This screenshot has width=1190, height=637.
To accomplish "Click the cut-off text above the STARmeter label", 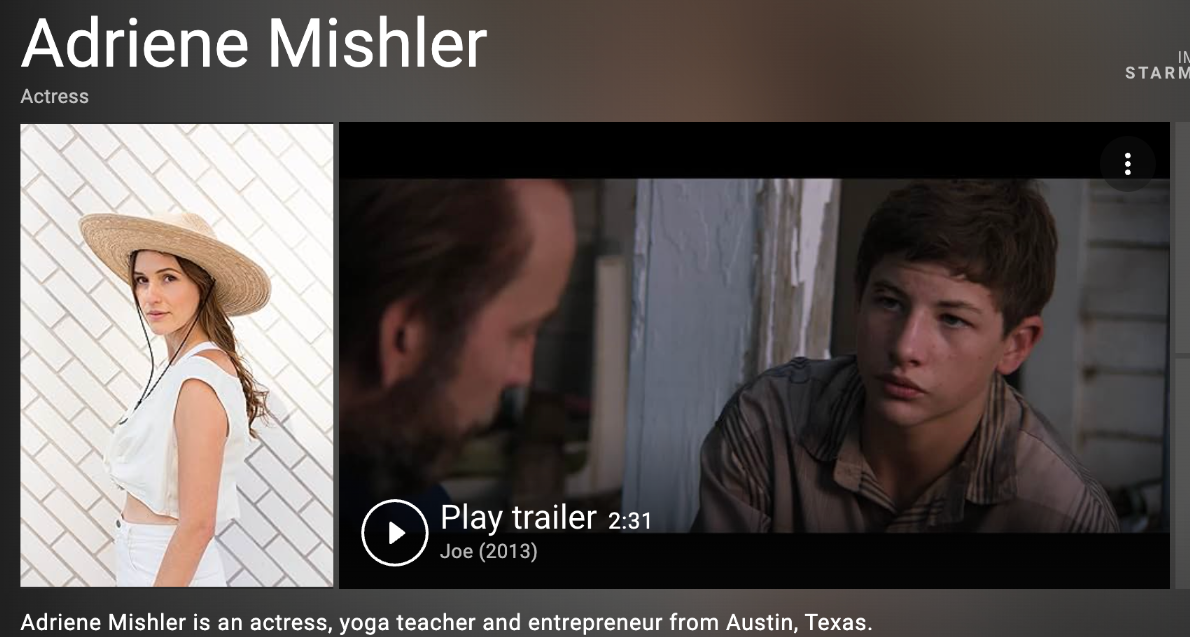I will [1184, 56].
